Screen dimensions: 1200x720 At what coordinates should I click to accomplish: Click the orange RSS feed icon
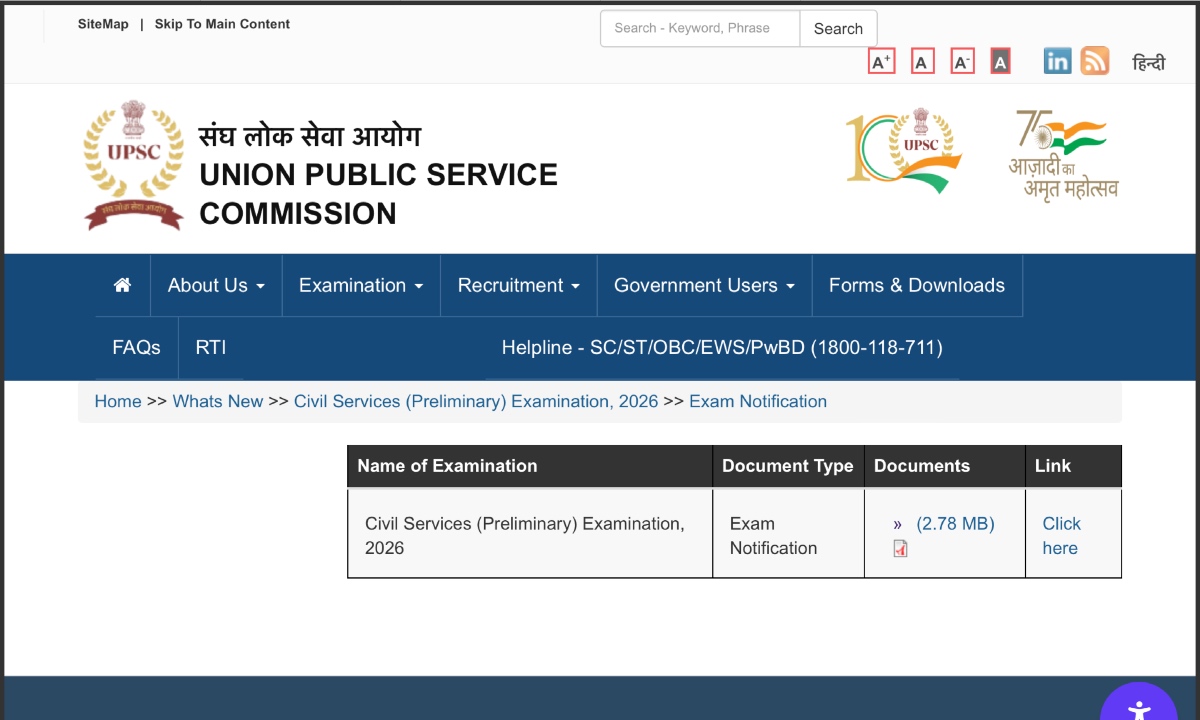(x=1095, y=60)
